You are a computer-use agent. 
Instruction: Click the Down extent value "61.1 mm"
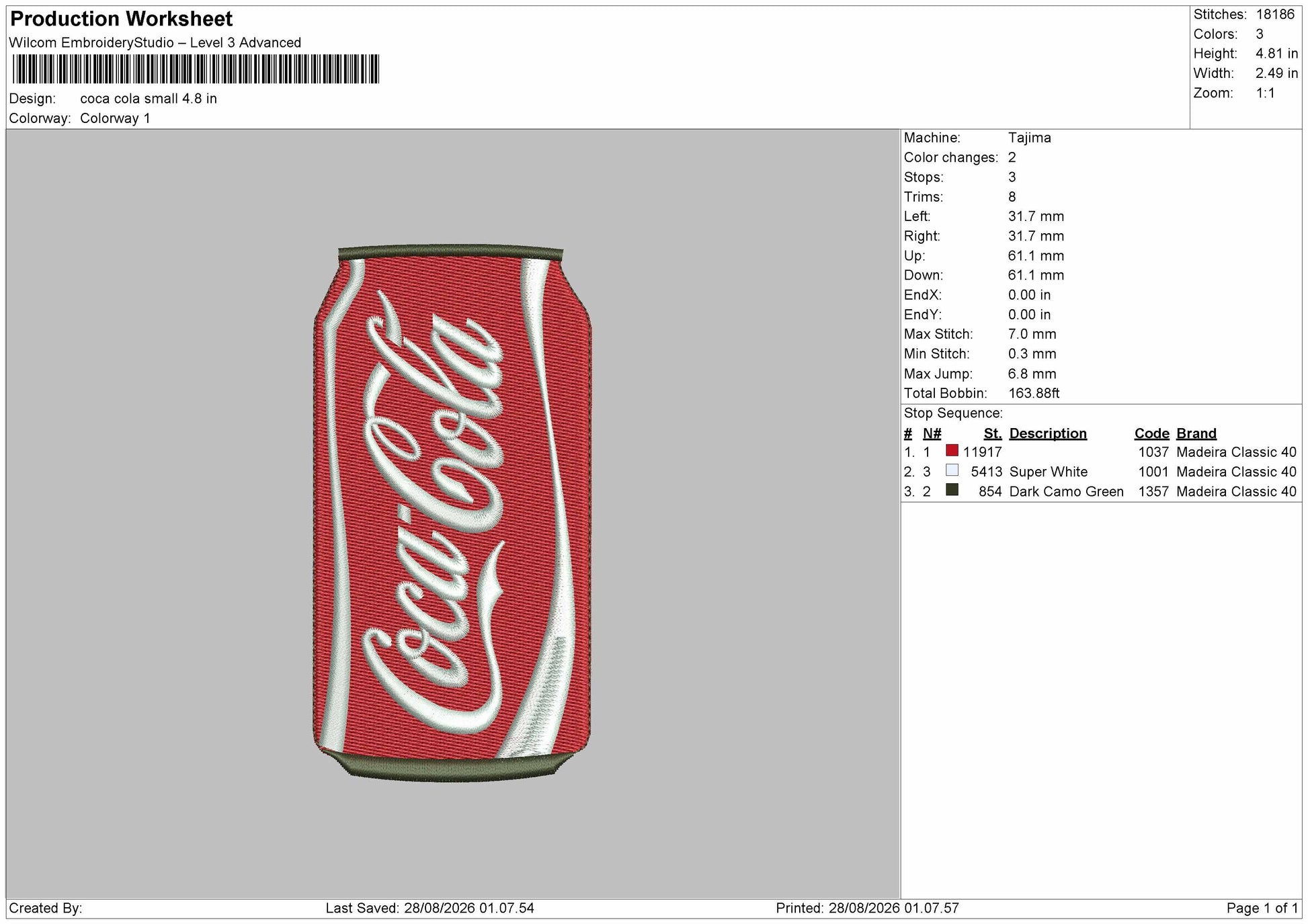click(1036, 276)
